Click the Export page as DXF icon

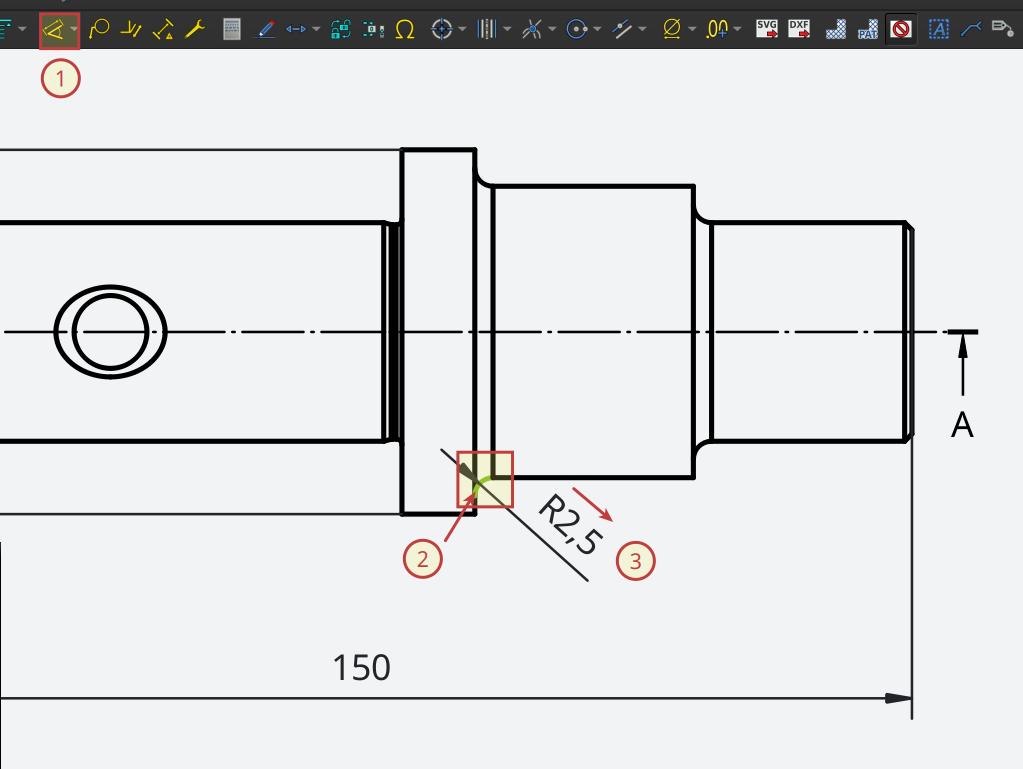(x=799, y=29)
